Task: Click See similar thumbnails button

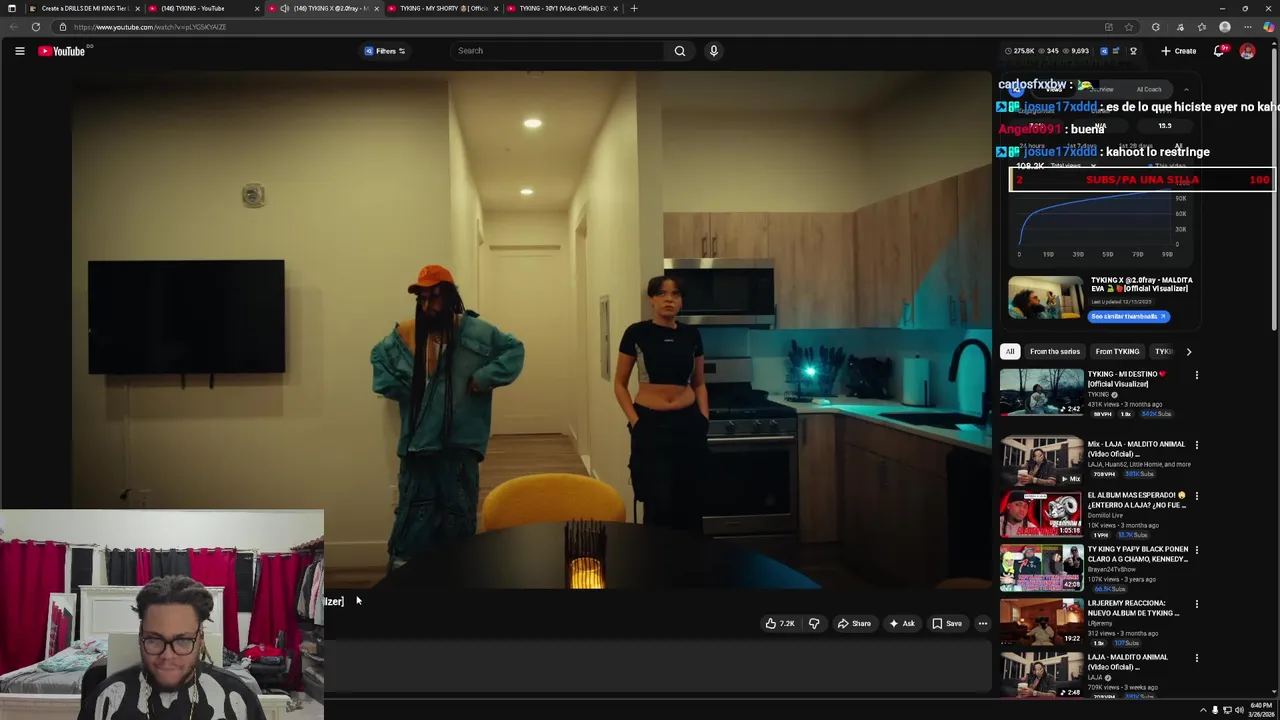Action: click(x=1128, y=317)
